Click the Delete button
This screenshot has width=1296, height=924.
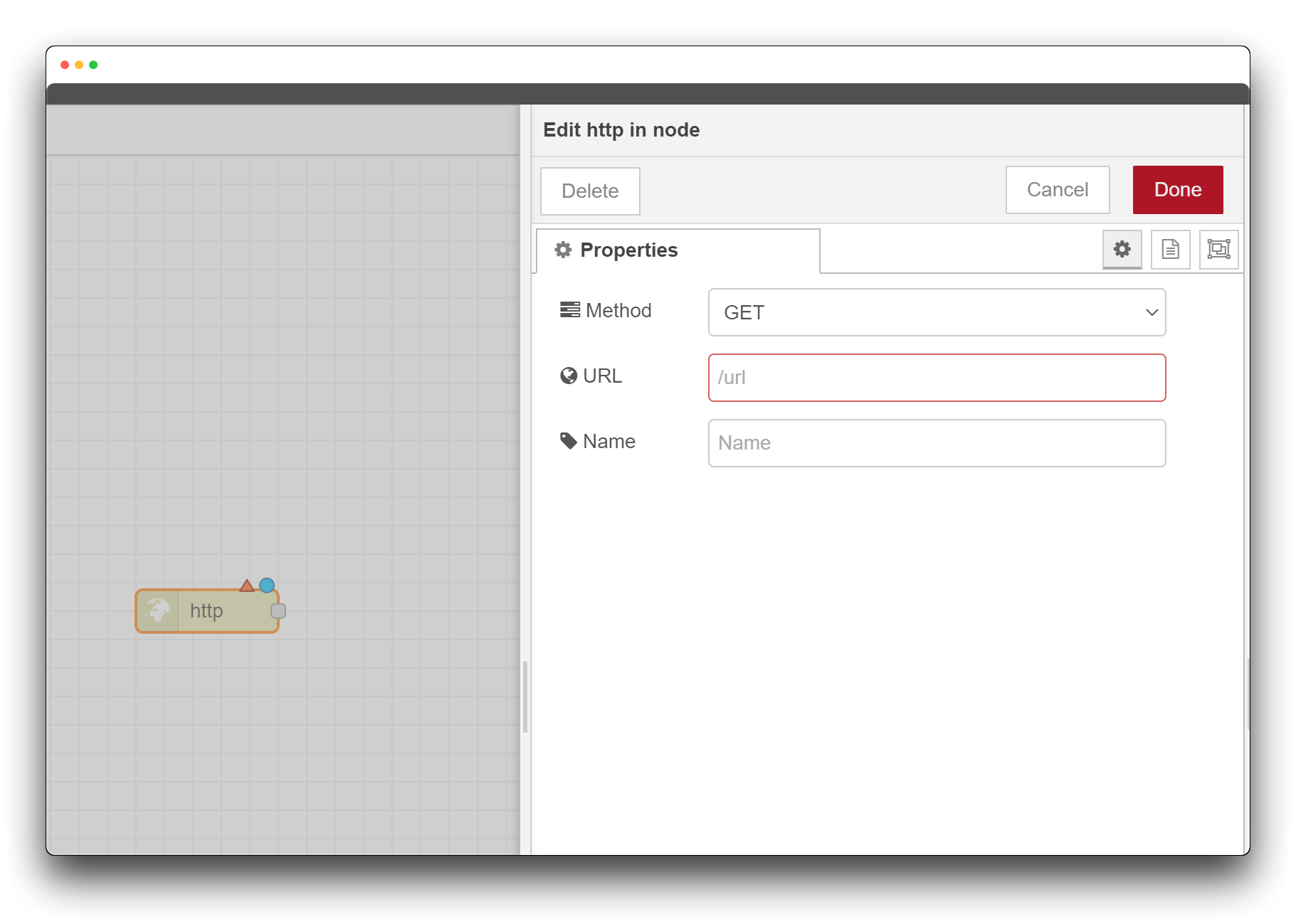(590, 191)
